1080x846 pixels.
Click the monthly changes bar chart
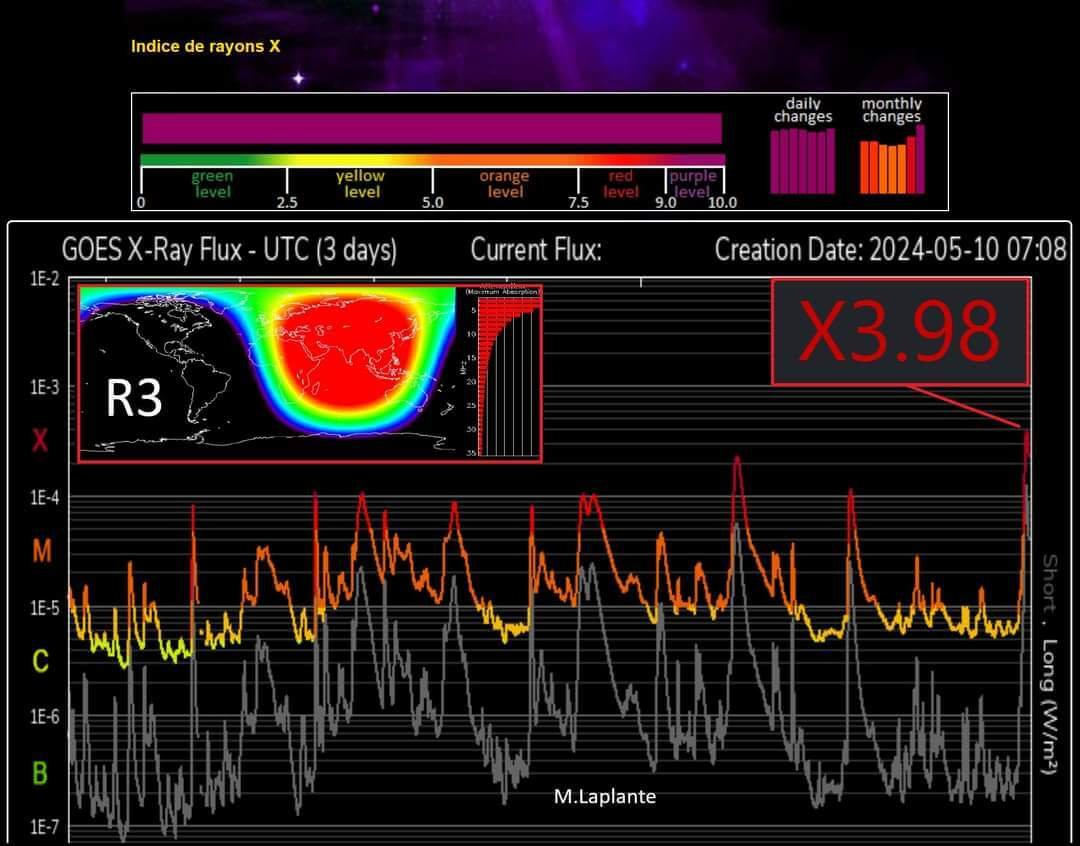[x=892, y=160]
